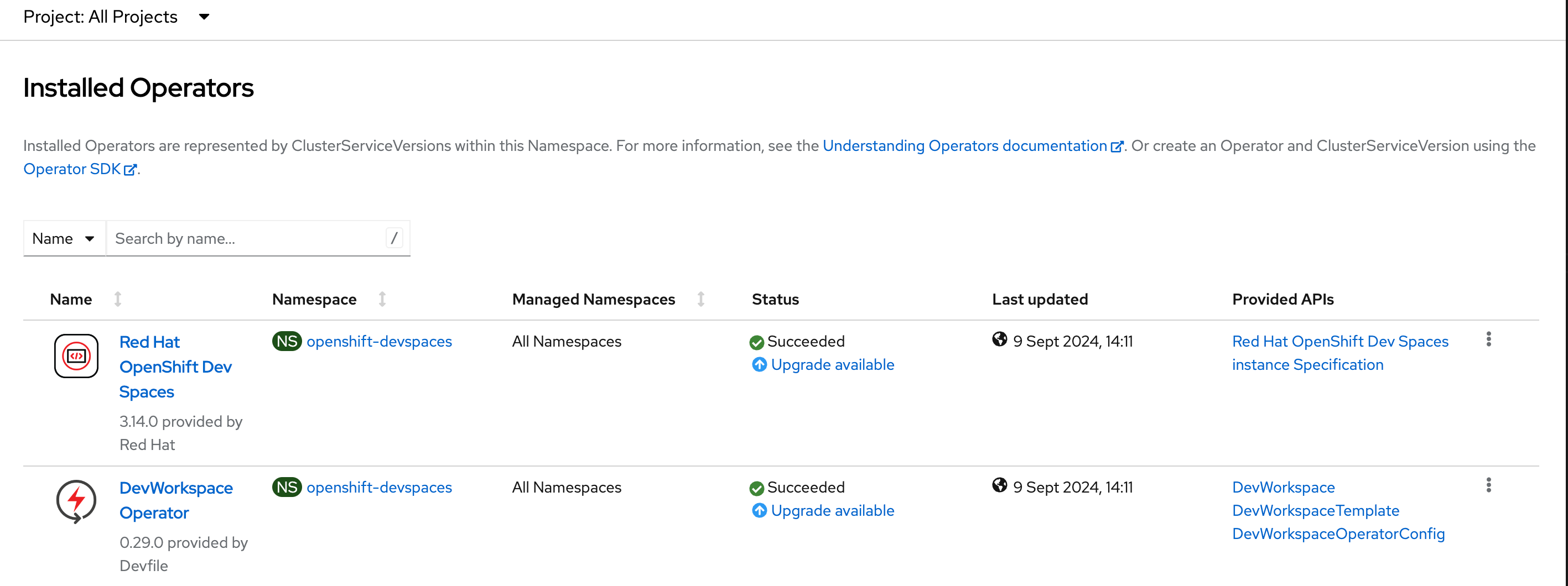Open the DevWorkspaceOperatorConfig API link
The height and width of the screenshot is (586, 1568).
click(x=1338, y=533)
